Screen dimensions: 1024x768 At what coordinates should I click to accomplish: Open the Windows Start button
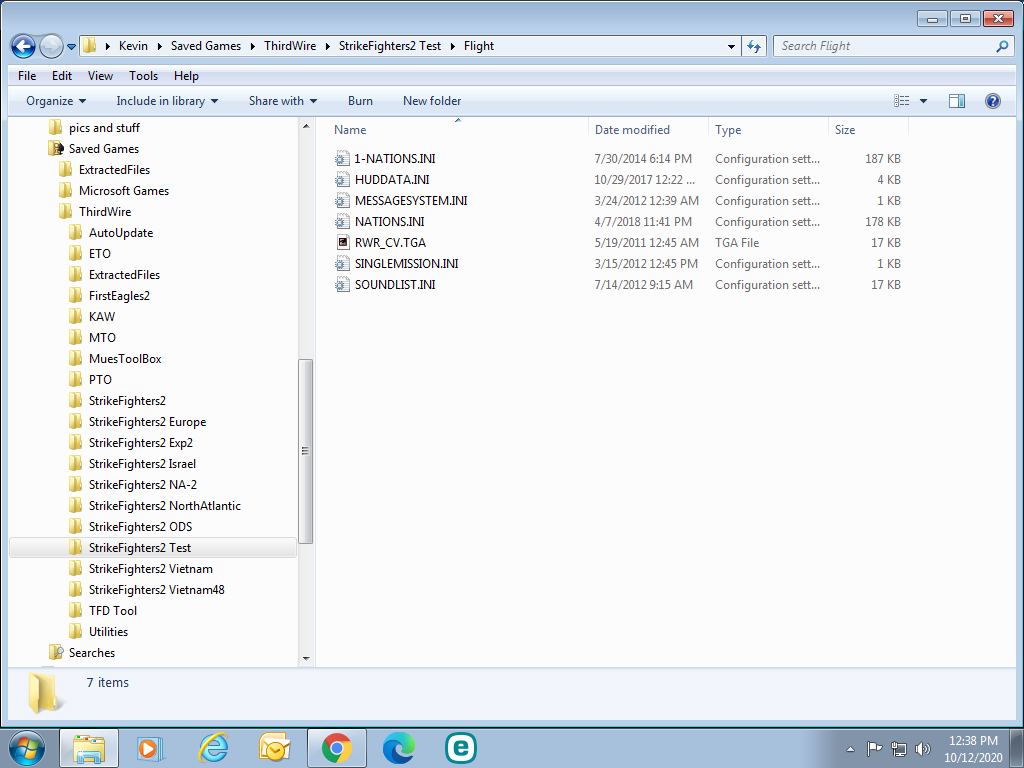tap(27, 748)
